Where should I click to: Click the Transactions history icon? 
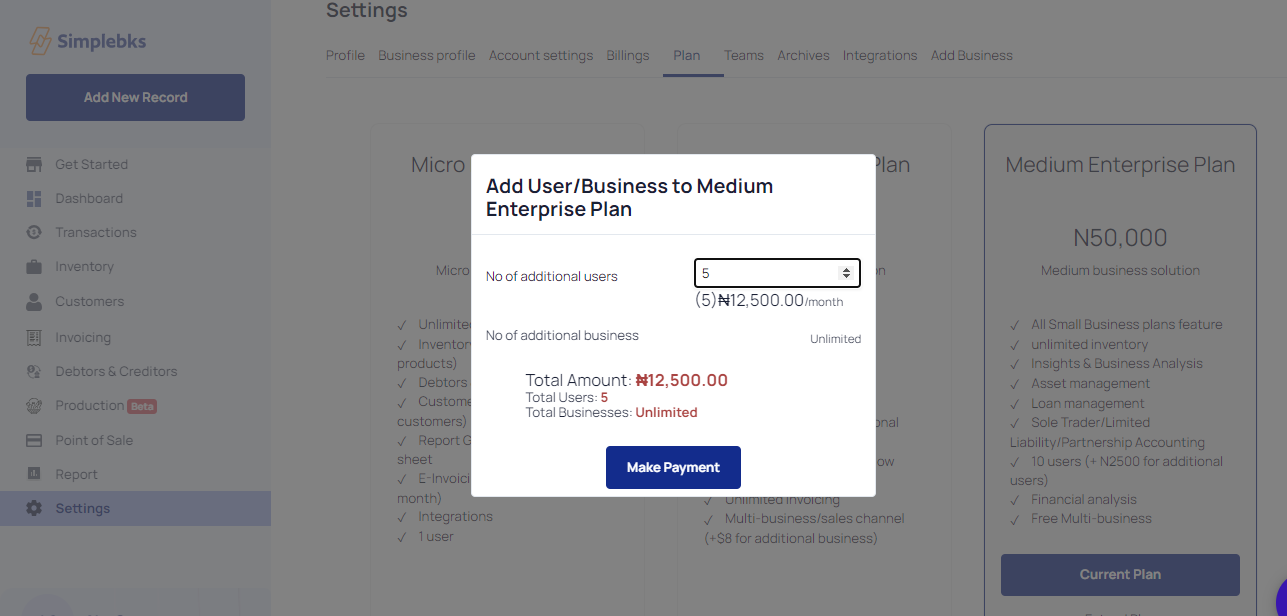click(x=34, y=232)
